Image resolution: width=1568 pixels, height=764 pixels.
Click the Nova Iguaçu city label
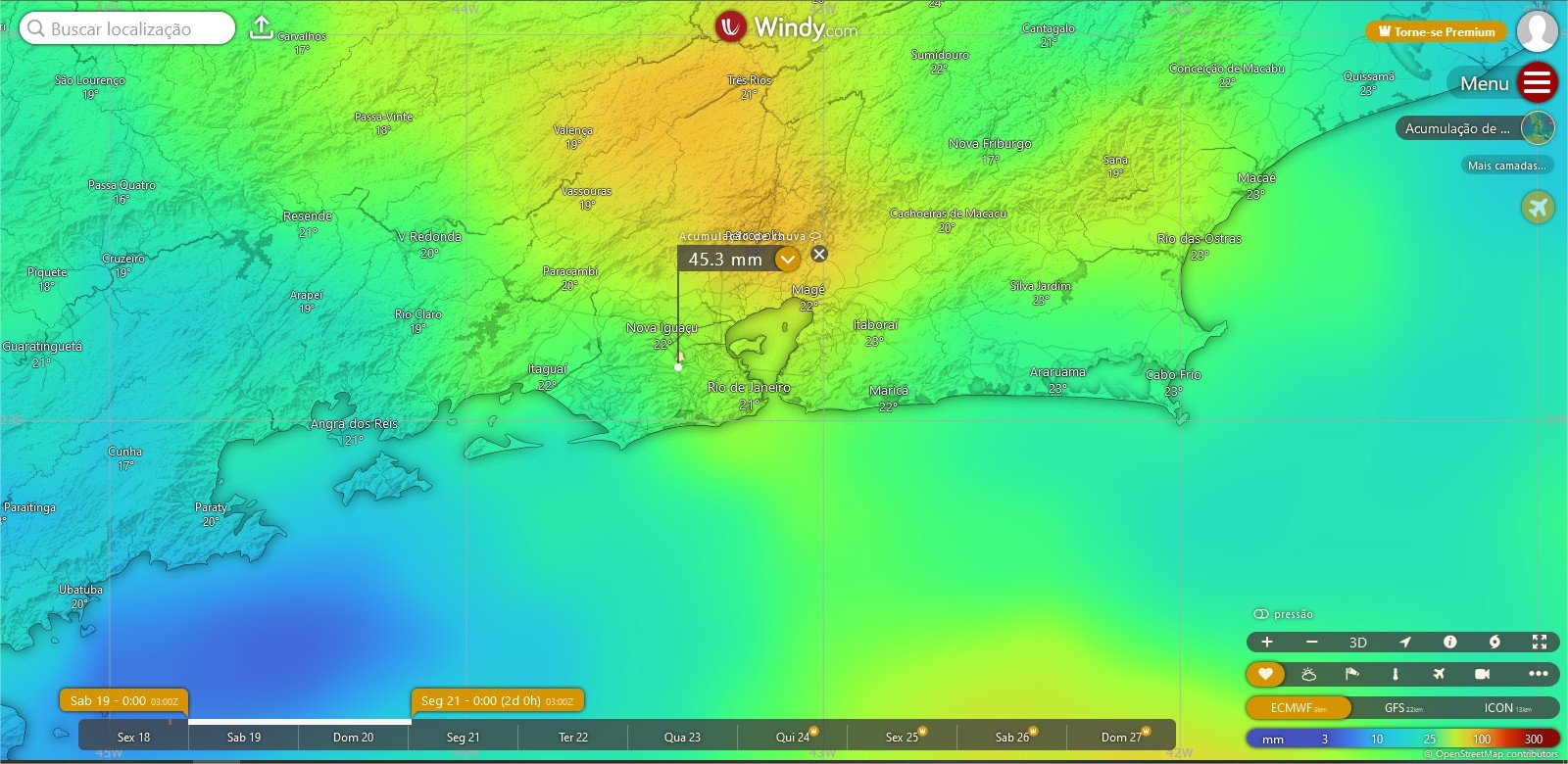click(661, 328)
